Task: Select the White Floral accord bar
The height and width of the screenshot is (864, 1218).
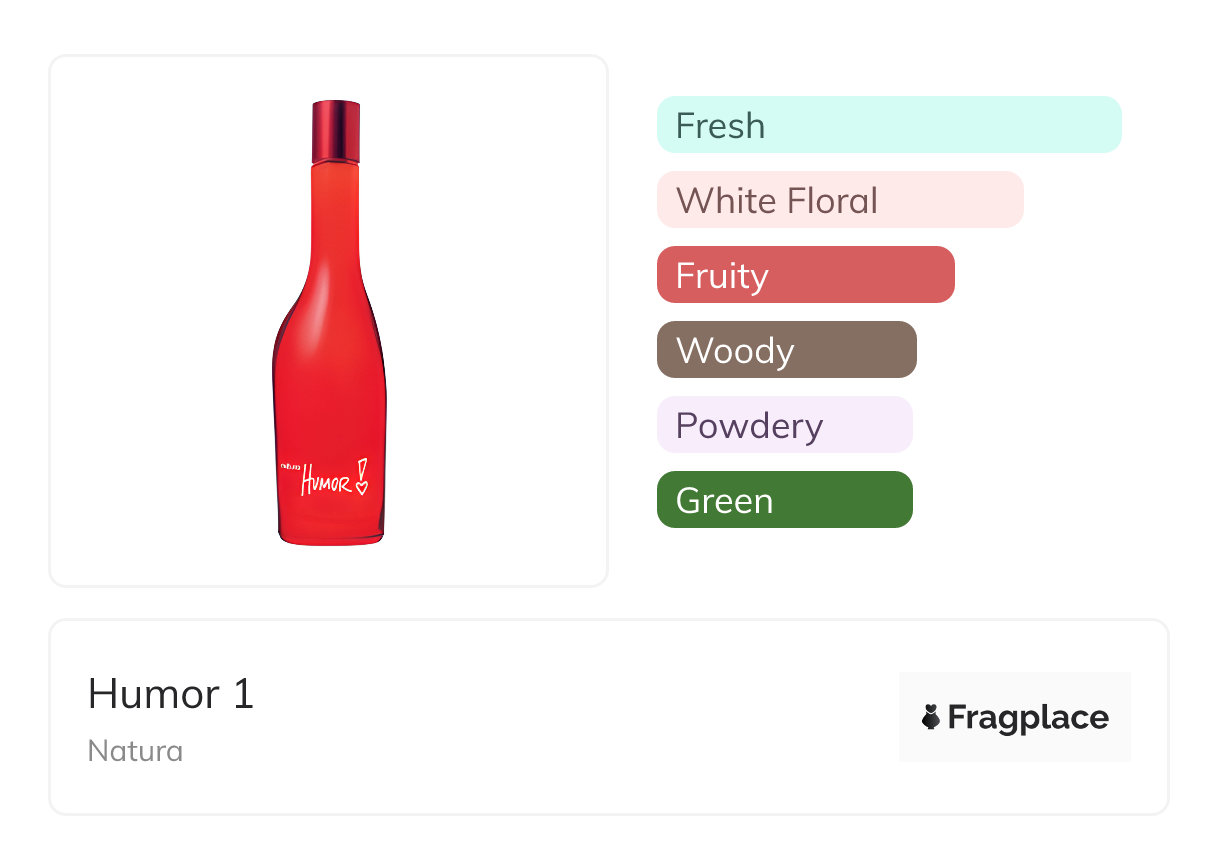Action: point(840,200)
